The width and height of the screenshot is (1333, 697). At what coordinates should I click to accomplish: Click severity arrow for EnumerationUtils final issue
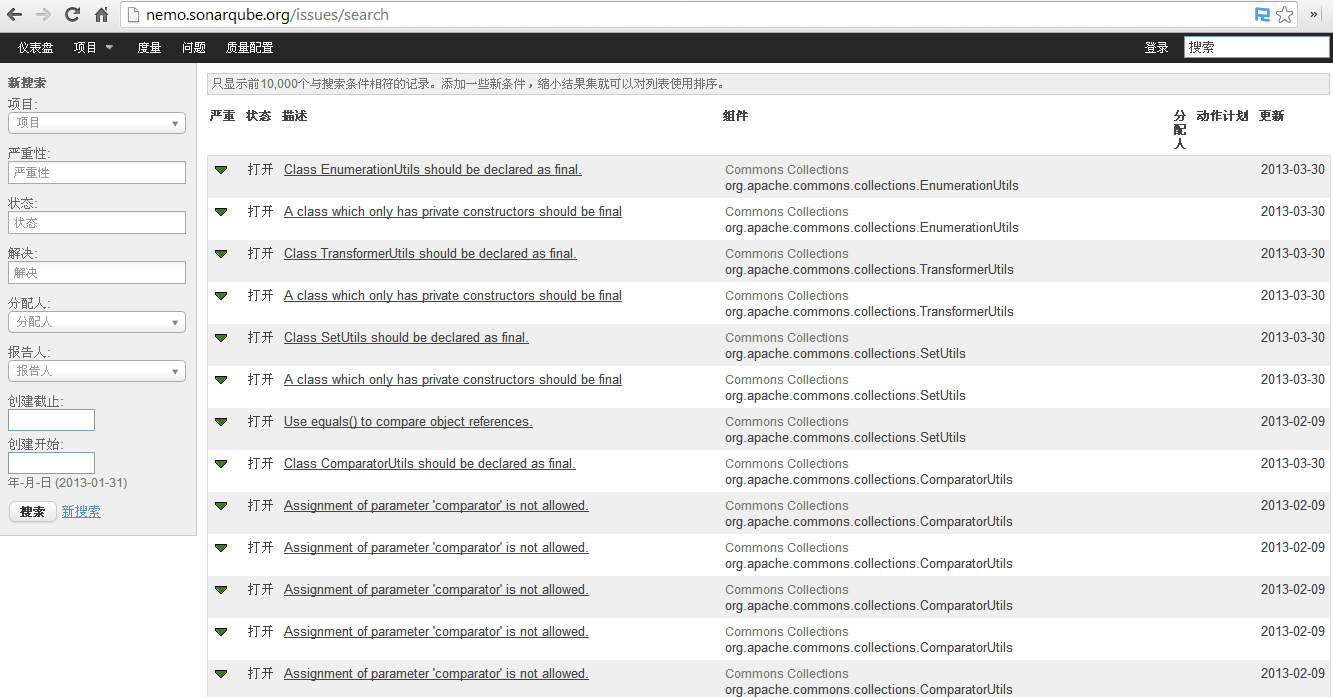pos(221,170)
